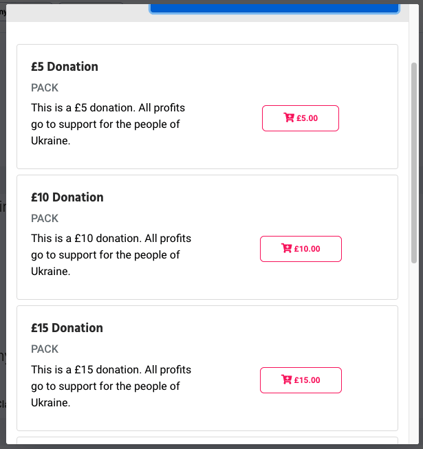Select the £5 Donation heading
Viewport: 423px width, 449px height.
click(65, 67)
